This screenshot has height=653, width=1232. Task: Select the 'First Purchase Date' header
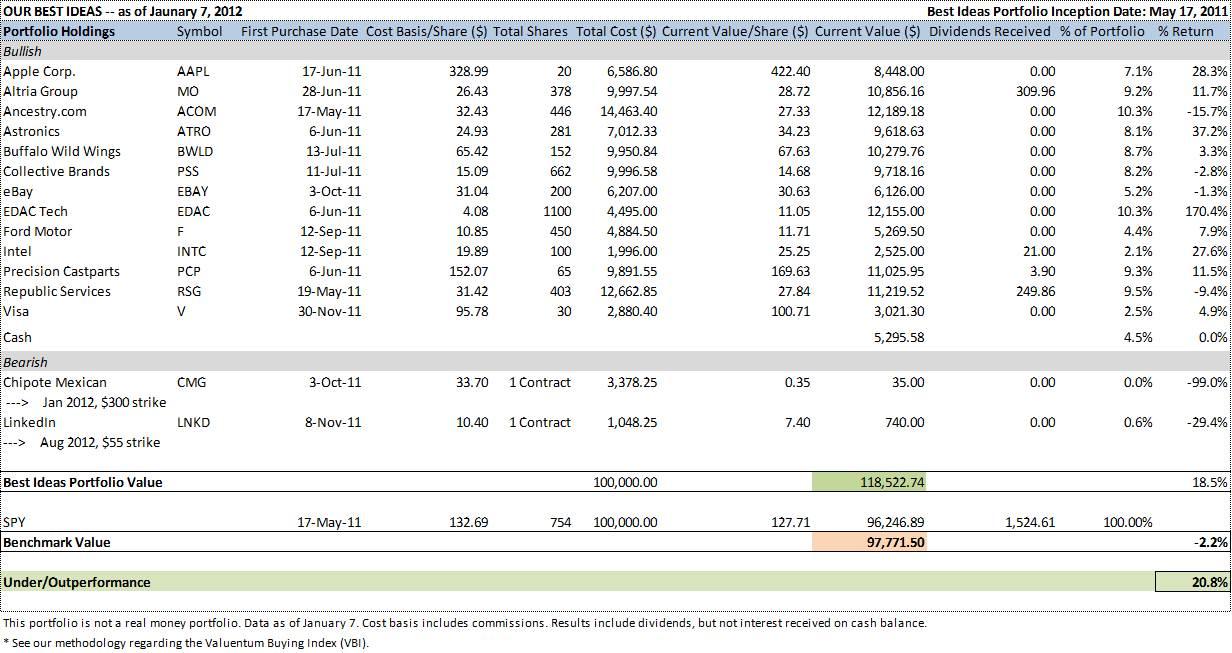coord(299,31)
